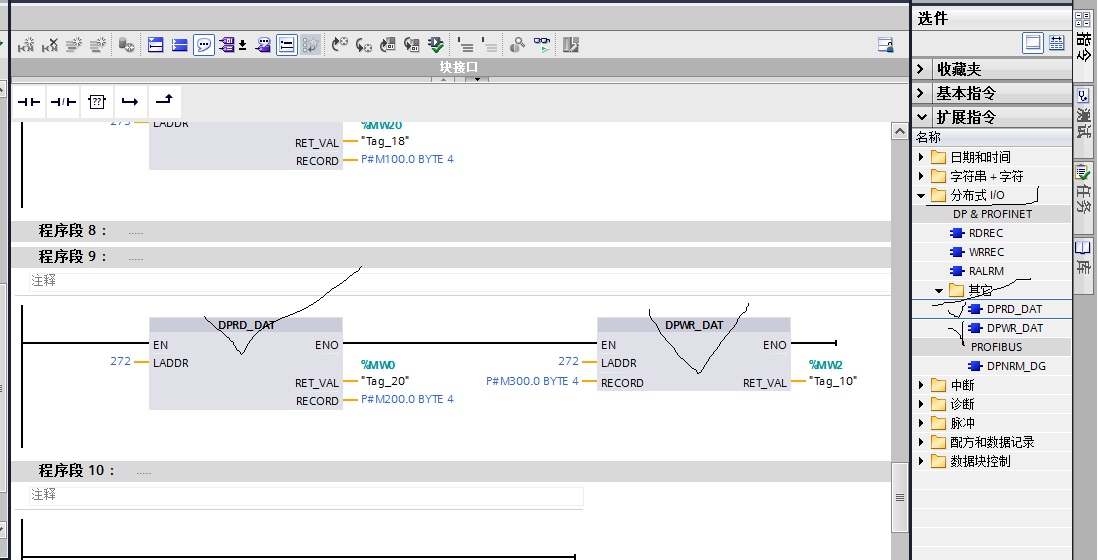
Task: Insert a normally closed contact
Action: [63, 102]
